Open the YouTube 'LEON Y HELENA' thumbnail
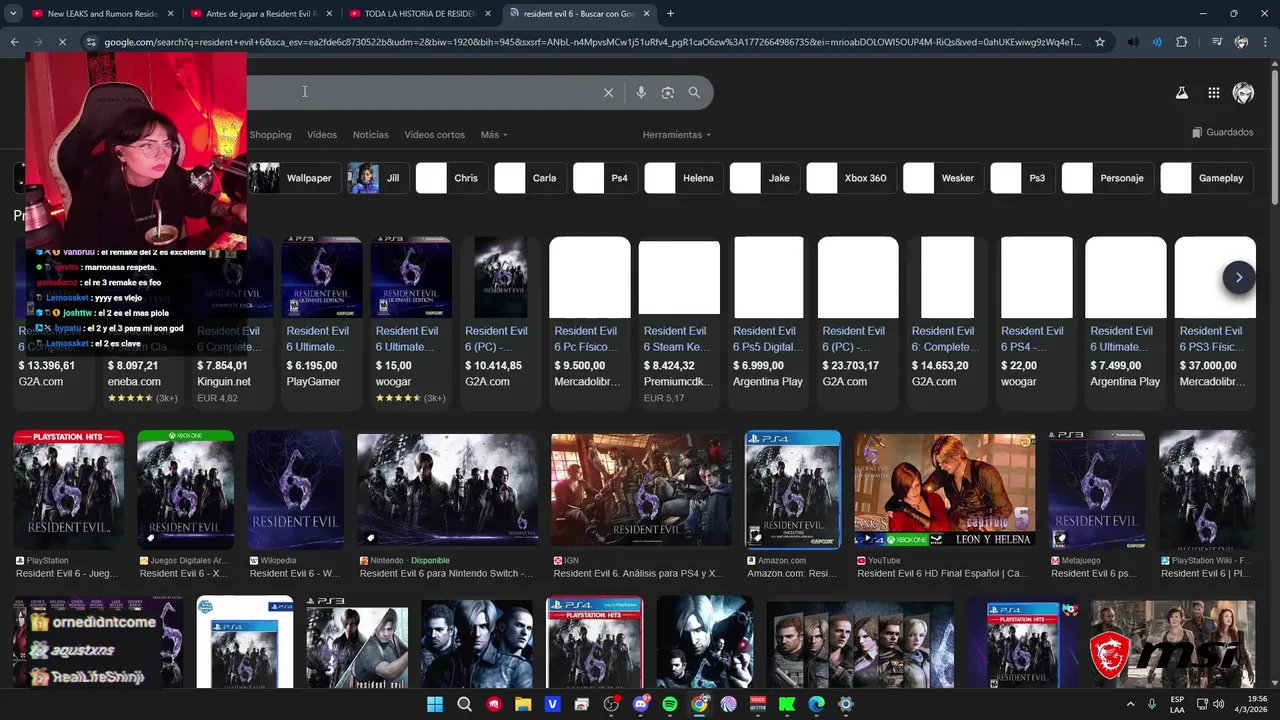The width and height of the screenshot is (1280, 720). coord(945,490)
